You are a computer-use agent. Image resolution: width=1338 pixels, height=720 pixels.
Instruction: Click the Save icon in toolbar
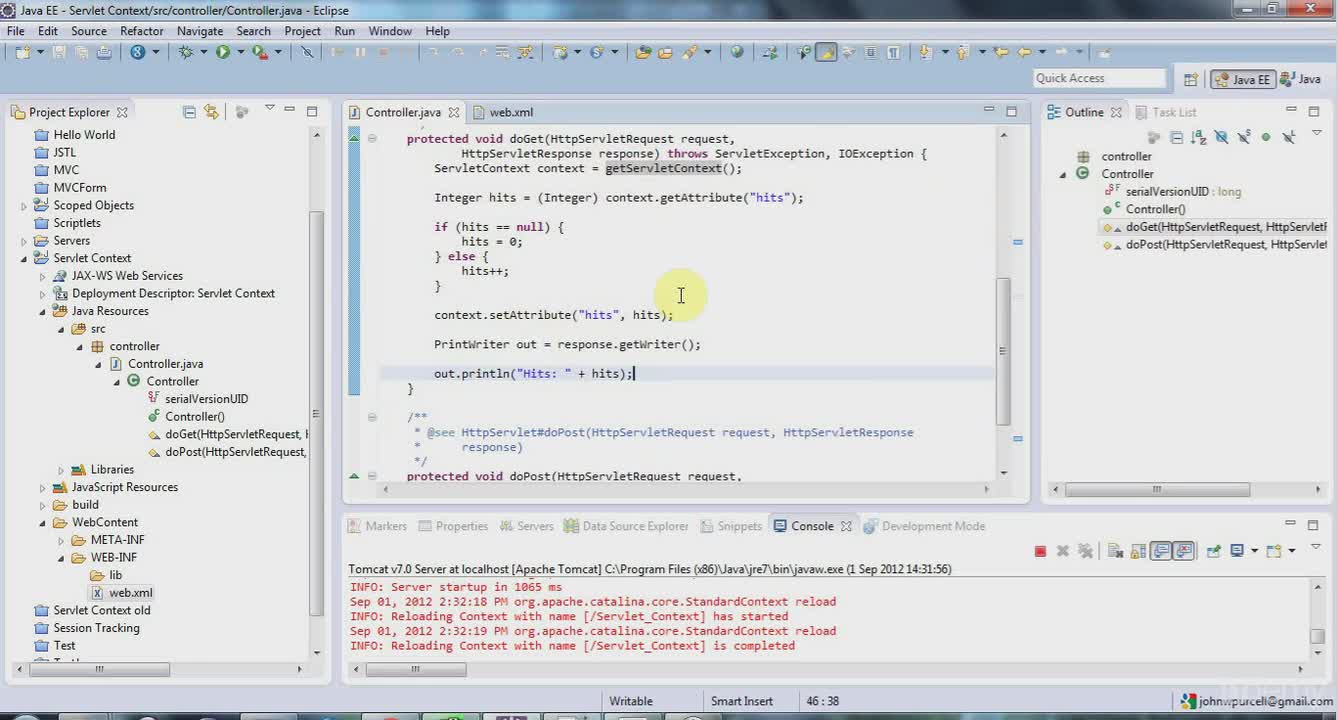point(59,52)
